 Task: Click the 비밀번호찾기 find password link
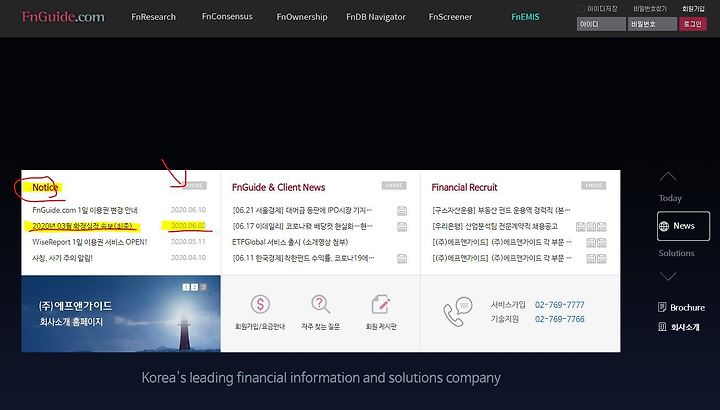pyautogui.click(x=650, y=9)
